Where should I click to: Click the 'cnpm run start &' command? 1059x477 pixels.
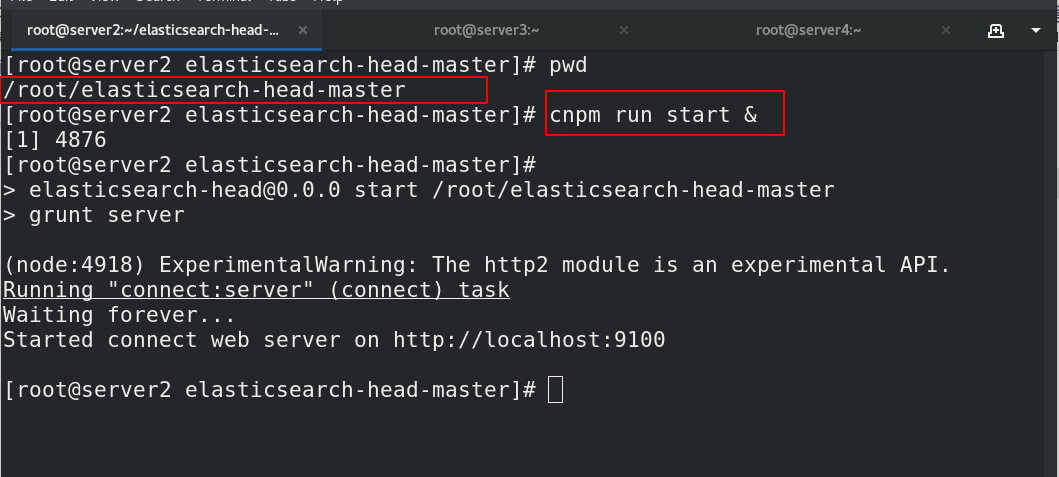point(653,114)
